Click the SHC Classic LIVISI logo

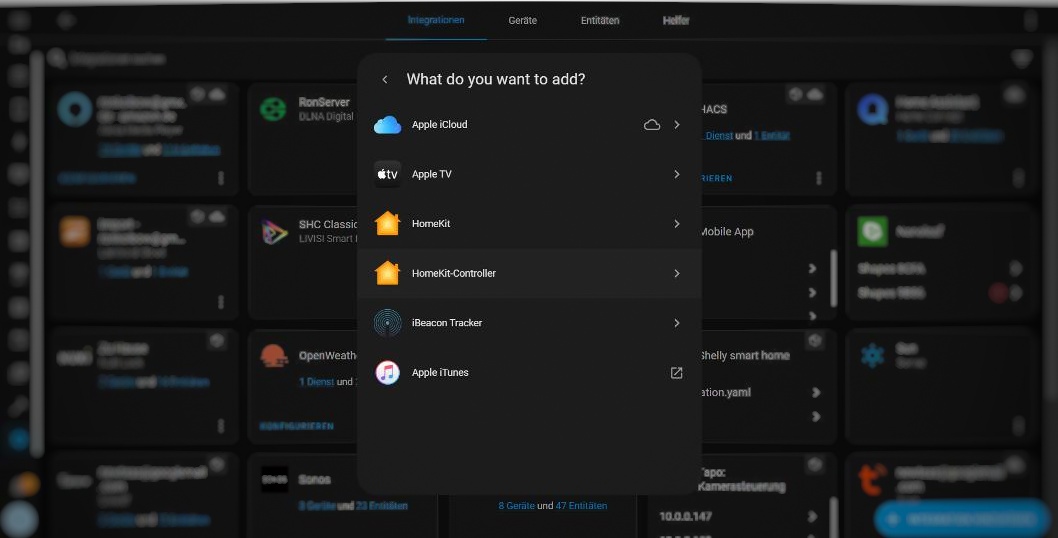(x=274, y=232)
